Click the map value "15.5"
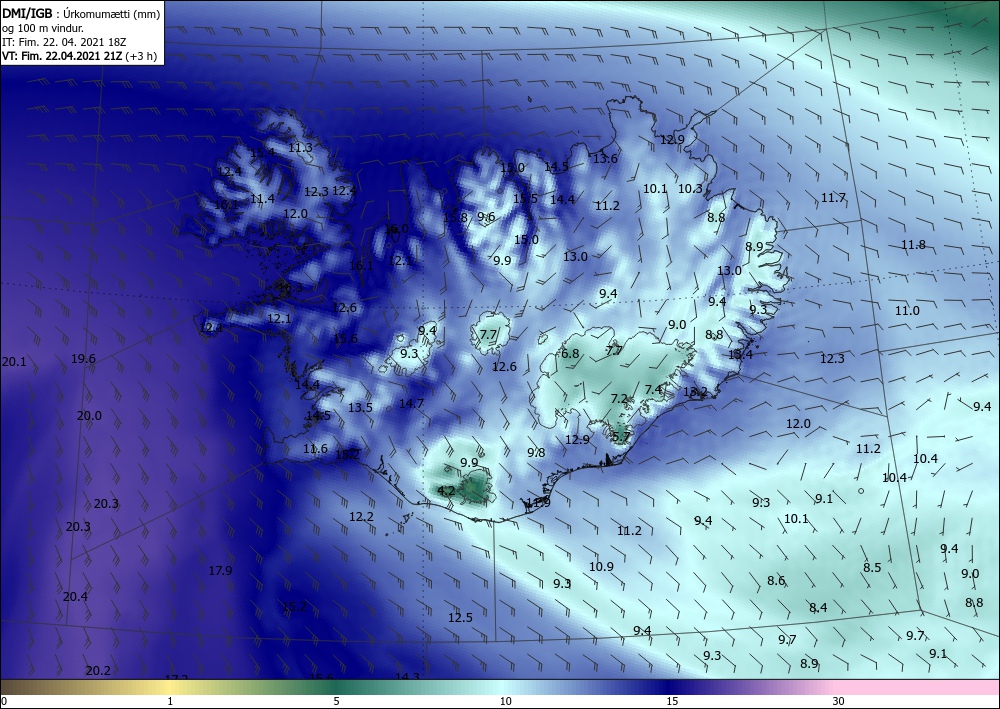Screen dimensions: 1000x709 coord(526,198)
